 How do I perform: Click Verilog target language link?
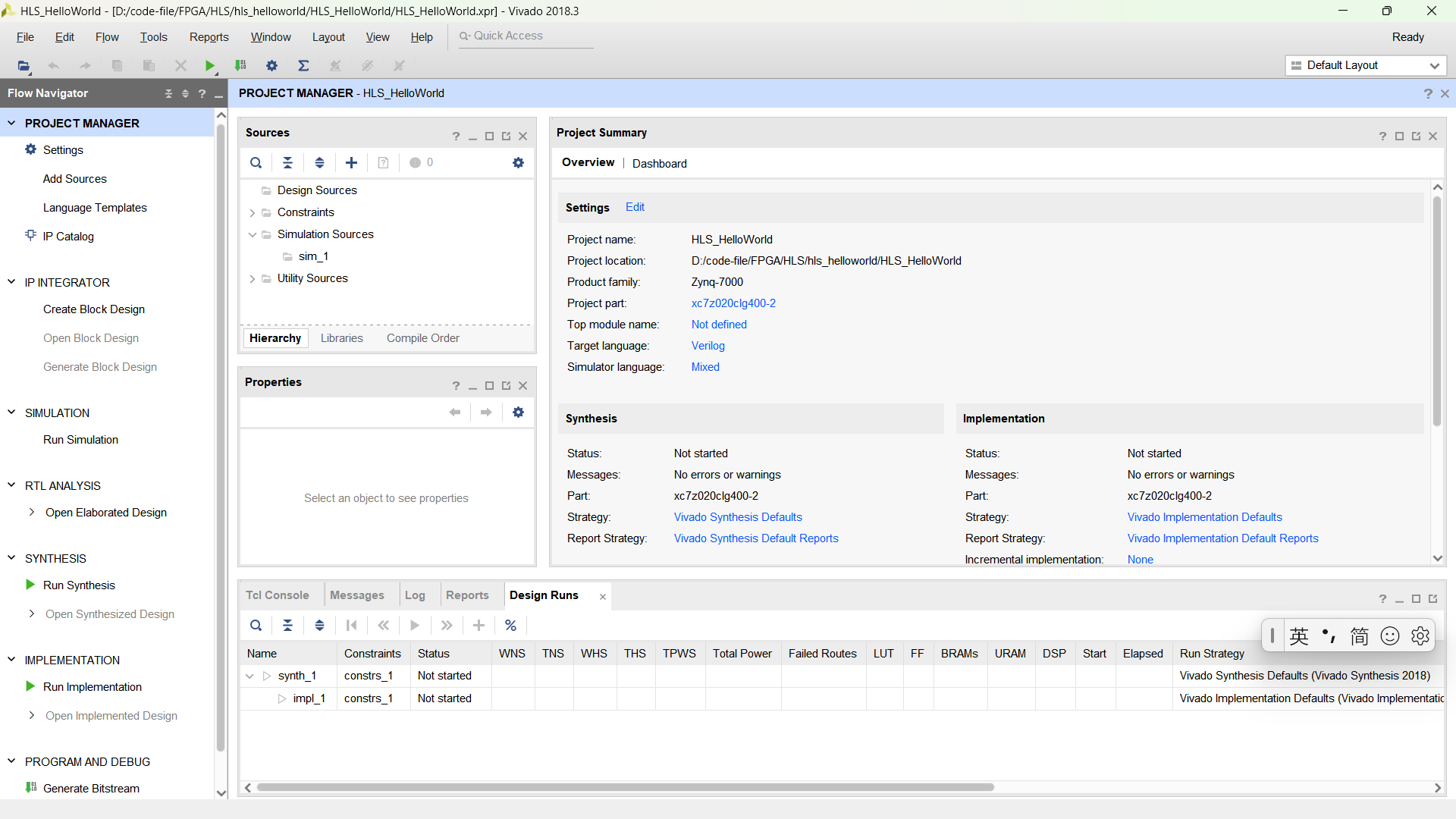point(708,346)
